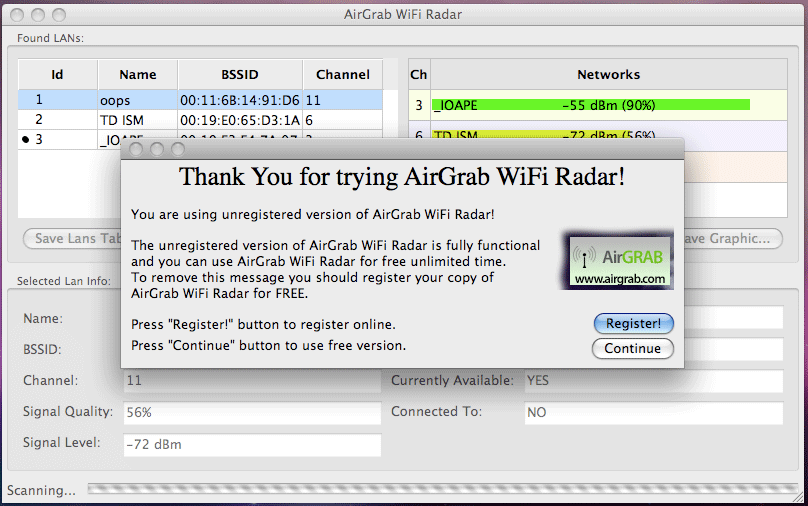Sort by the Id column header
The width and height of the screenshot is (808, 506).
(x=58, y=75)
